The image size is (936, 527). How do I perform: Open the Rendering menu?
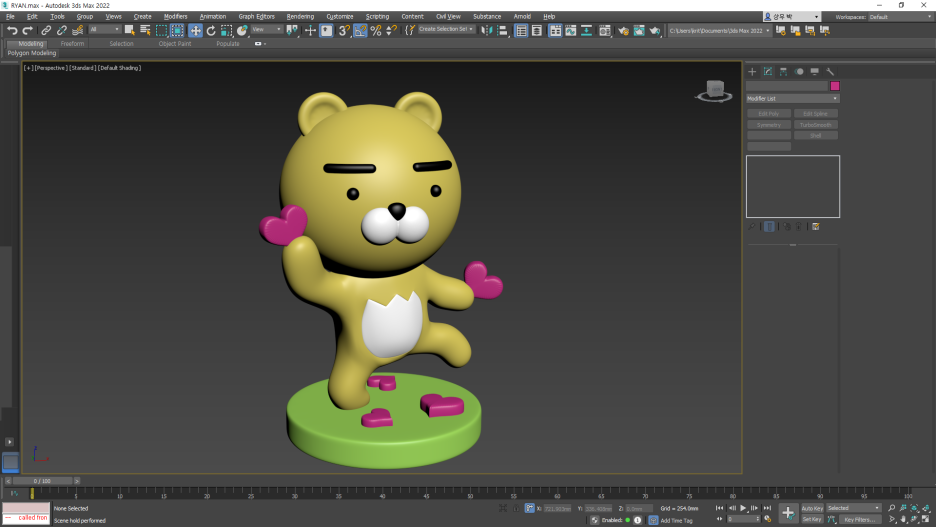300,17
